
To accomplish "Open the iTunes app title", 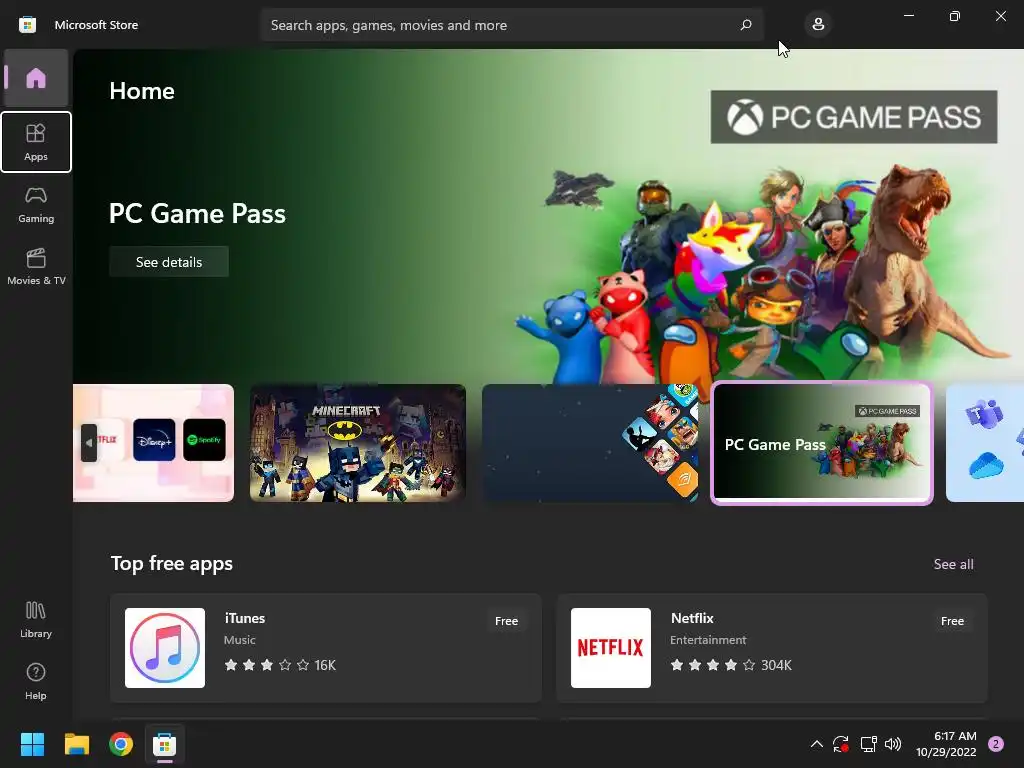I will coord(245,618).
